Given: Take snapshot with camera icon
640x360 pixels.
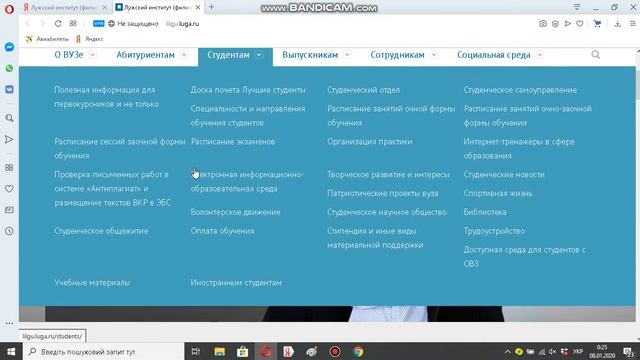Looking at the screenshot, I should [542, 24].
